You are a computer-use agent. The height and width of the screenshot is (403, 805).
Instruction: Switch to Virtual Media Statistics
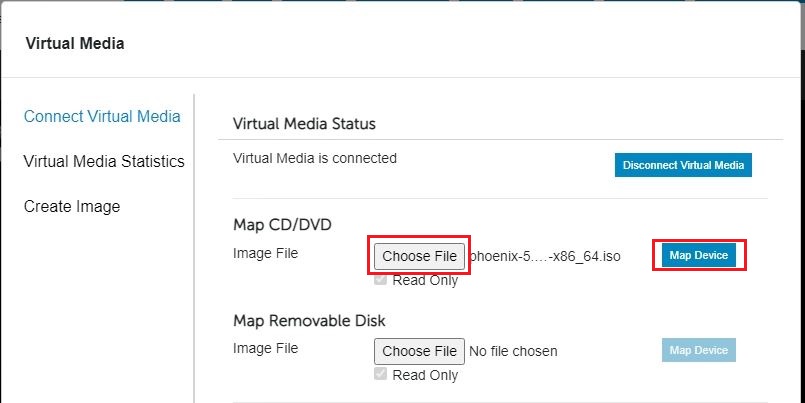[104, 161]
